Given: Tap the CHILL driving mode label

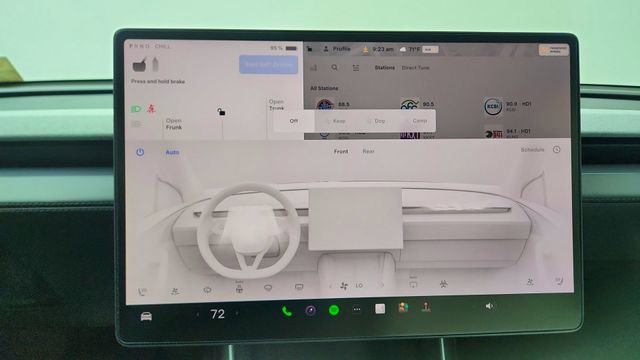Looking at the screenshot, I should pos(162,46).
